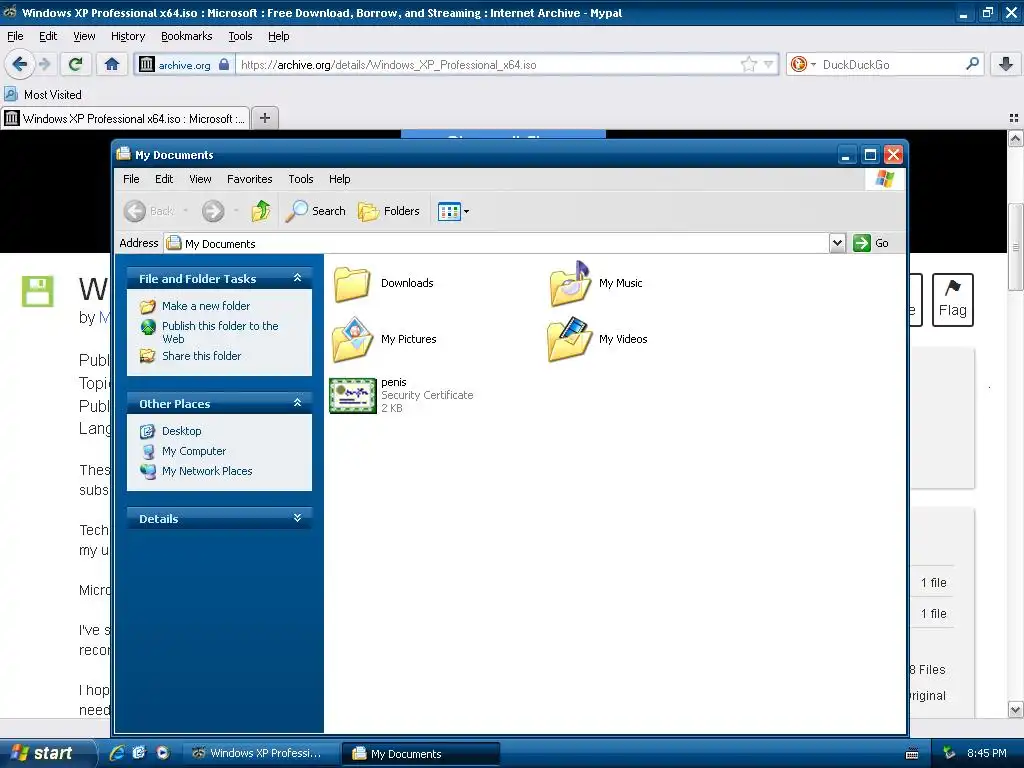This screenshot has height=768, width=1024.
Task: Open Explorer's Edit menu
Action: pos(164,179)
